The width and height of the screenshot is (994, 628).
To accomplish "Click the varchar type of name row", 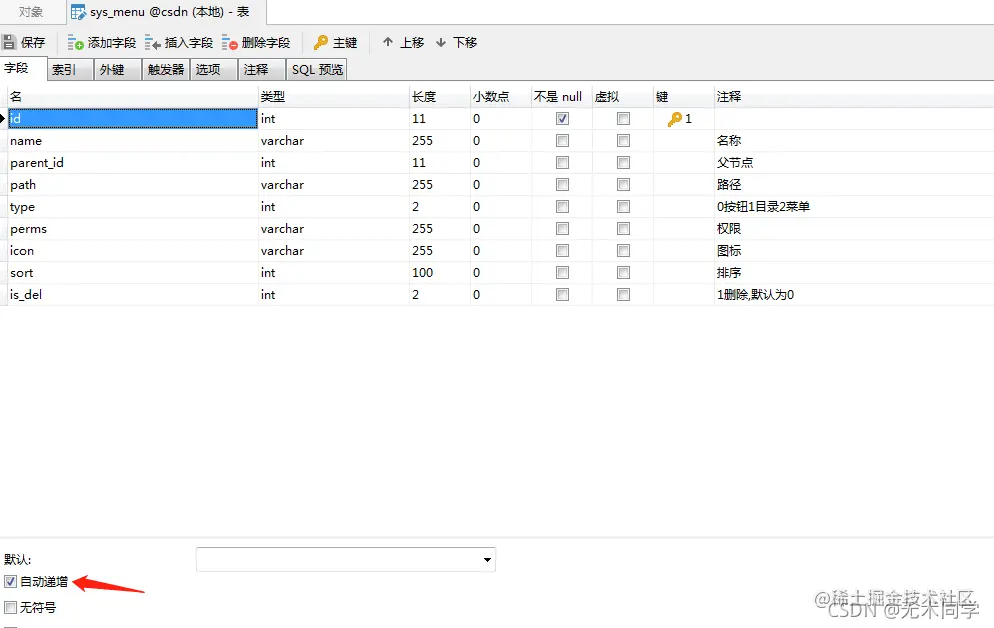I will pyautogui.click(x=282, y=141).
